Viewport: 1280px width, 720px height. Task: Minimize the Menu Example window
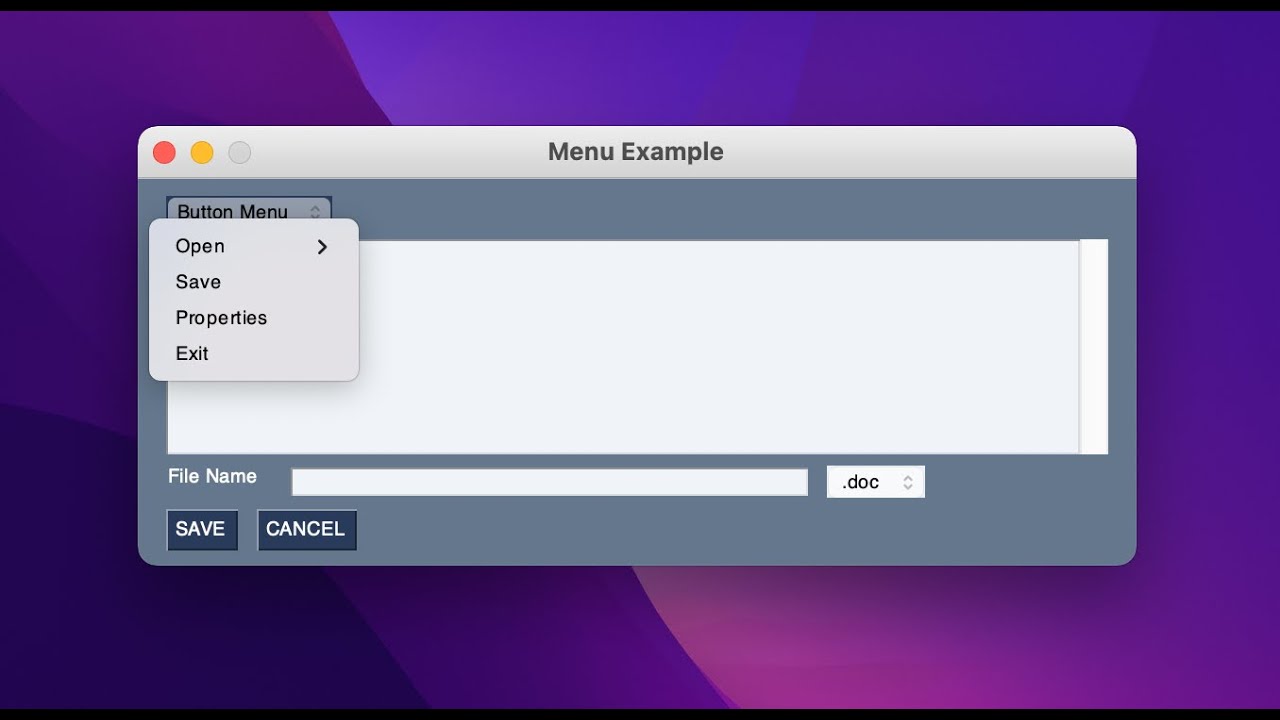(202, 152)
